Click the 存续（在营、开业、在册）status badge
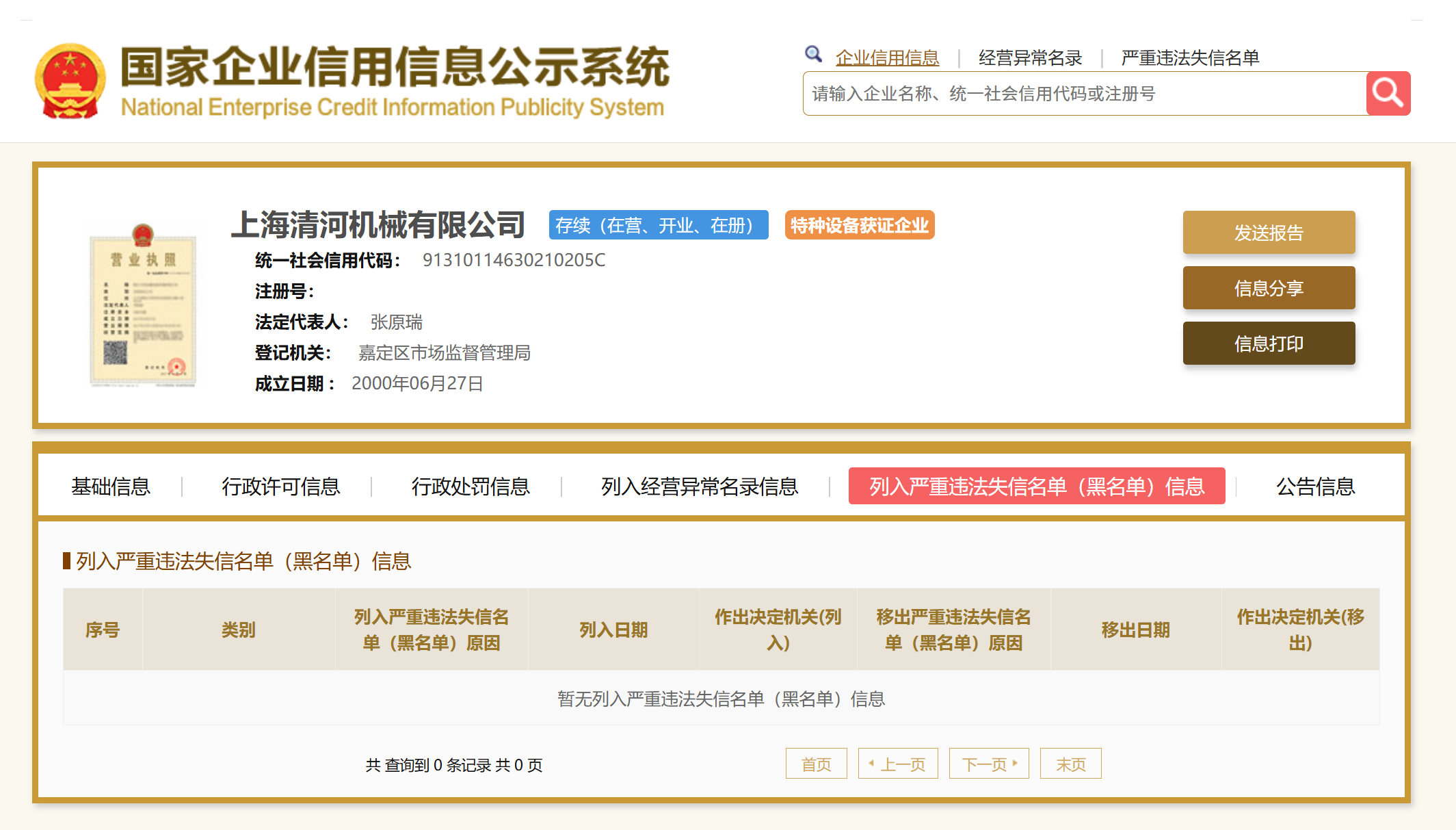Screen dimensions: 1456x830 pos(659,225)
